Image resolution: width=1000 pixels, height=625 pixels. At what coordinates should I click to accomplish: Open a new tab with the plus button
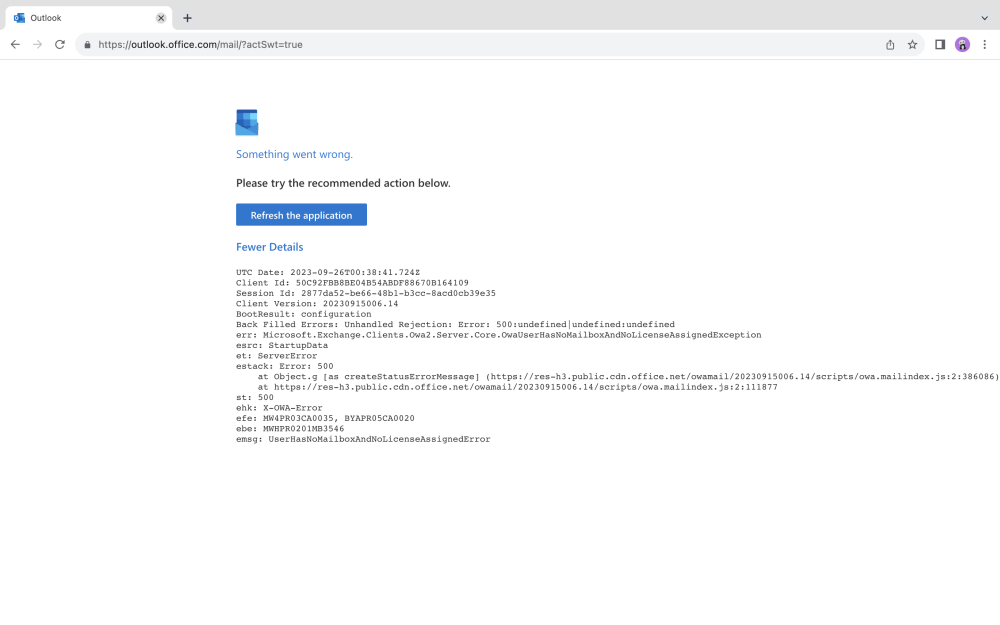pos(187,18)
